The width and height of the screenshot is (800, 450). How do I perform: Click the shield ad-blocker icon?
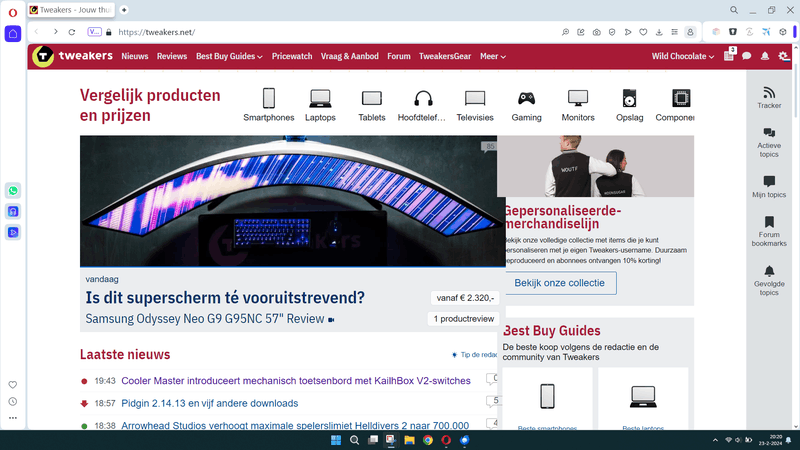point(612,32)
